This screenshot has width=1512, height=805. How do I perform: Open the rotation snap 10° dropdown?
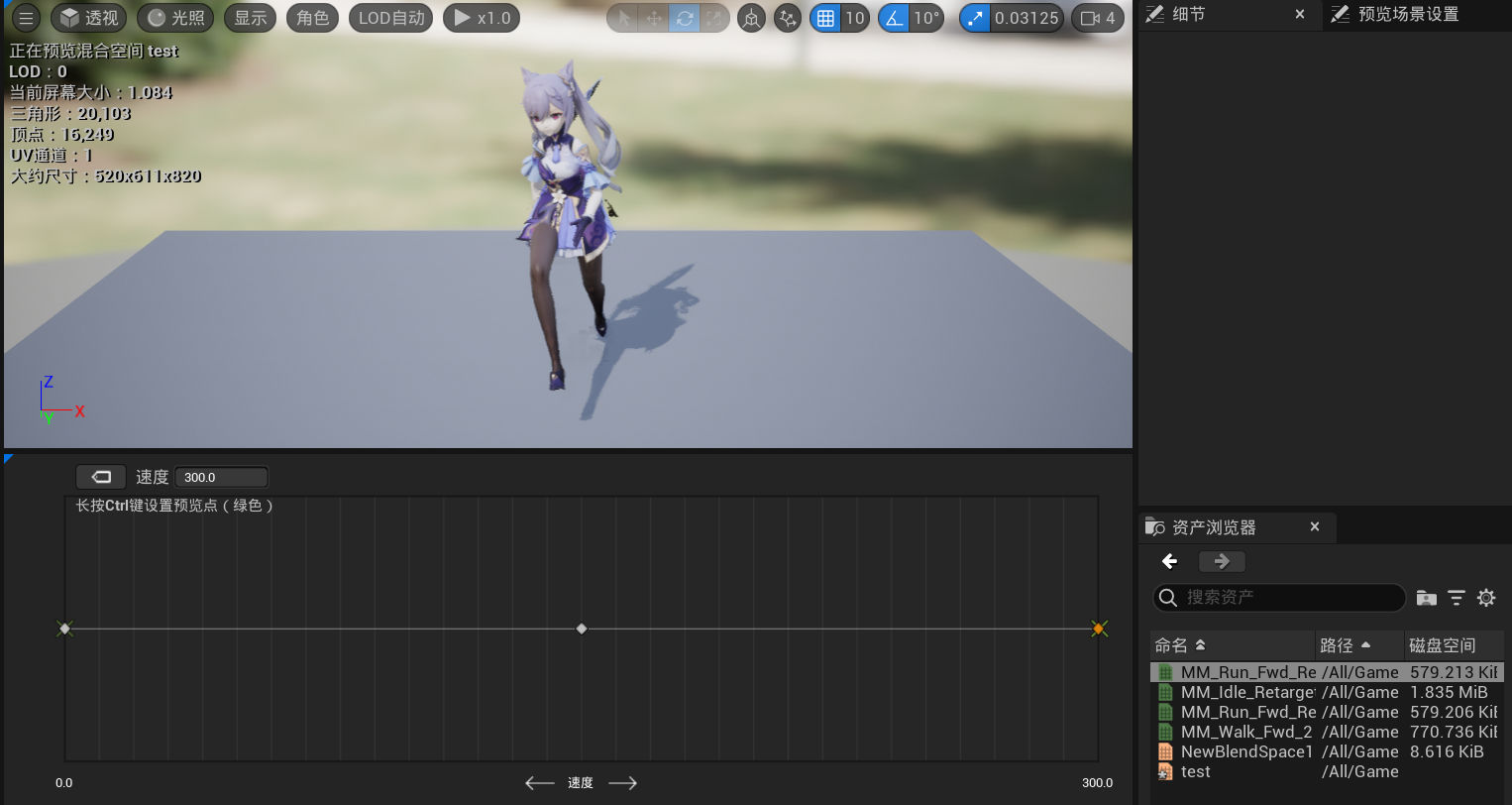pos(926,18)
